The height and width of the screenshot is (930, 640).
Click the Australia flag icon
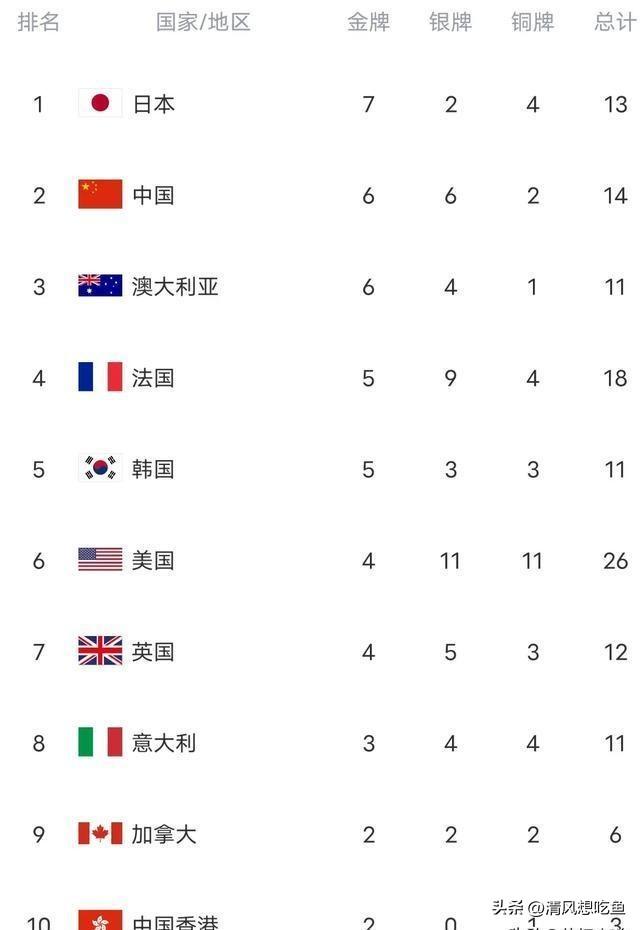(x=100, y=286)
